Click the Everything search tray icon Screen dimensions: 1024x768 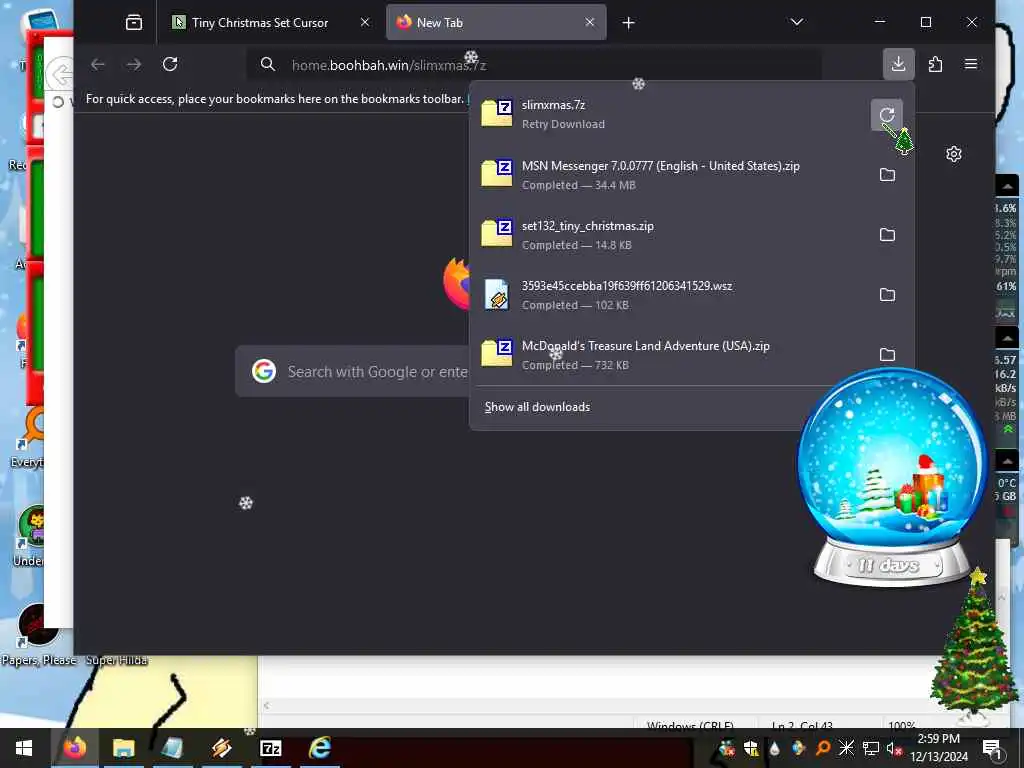click(x=823, y=748)
